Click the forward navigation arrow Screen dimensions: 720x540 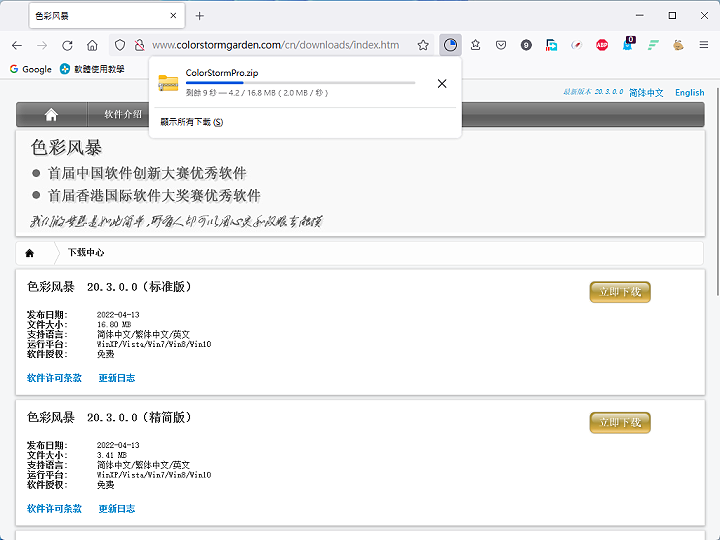42,45
